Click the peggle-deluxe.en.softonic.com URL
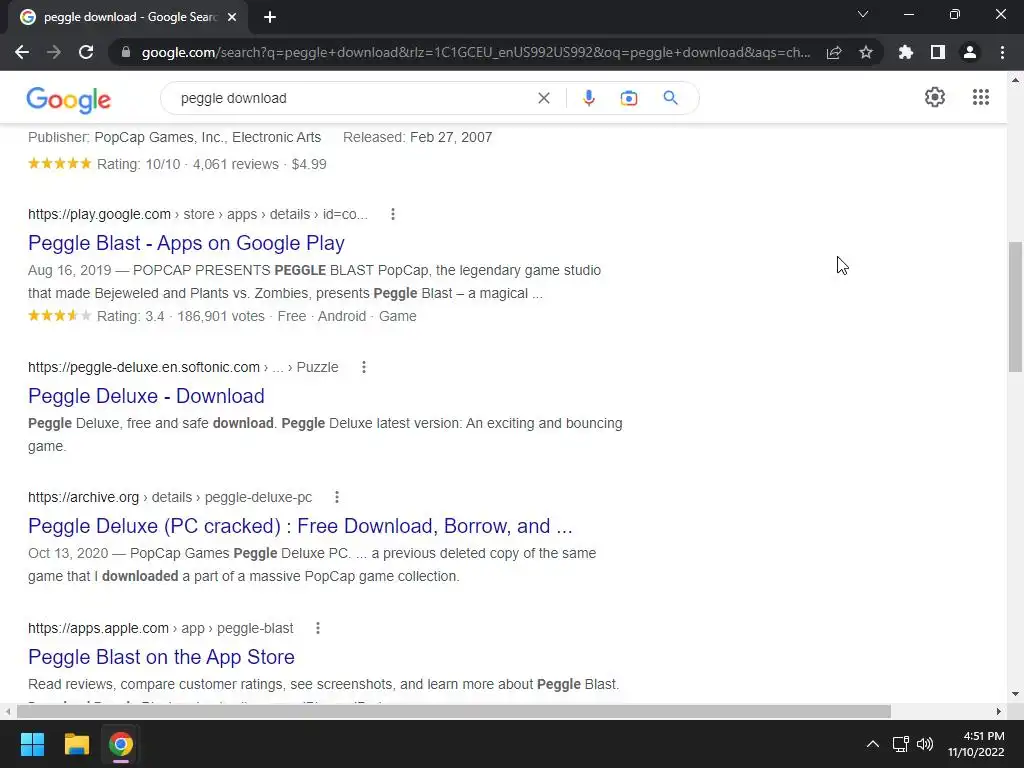1024x768 pixels. click(x=183, y=367)
